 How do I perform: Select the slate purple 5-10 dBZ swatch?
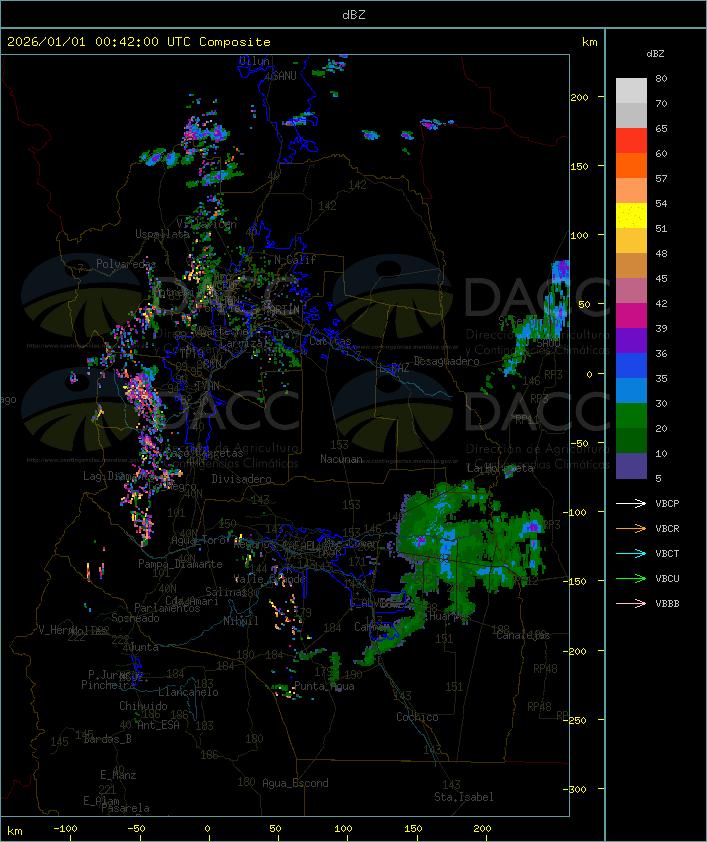pyautogui.click(x=631, y=466)
